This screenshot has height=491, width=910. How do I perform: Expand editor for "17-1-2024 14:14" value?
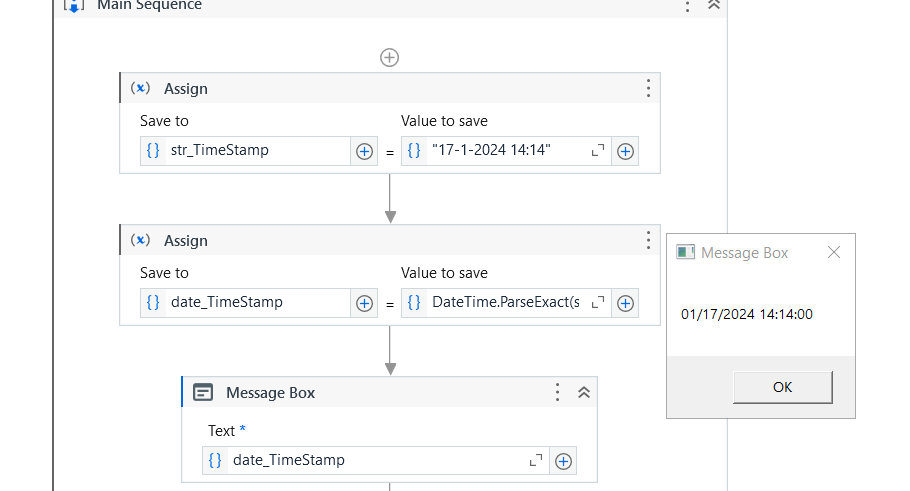[x=598, y=151]
